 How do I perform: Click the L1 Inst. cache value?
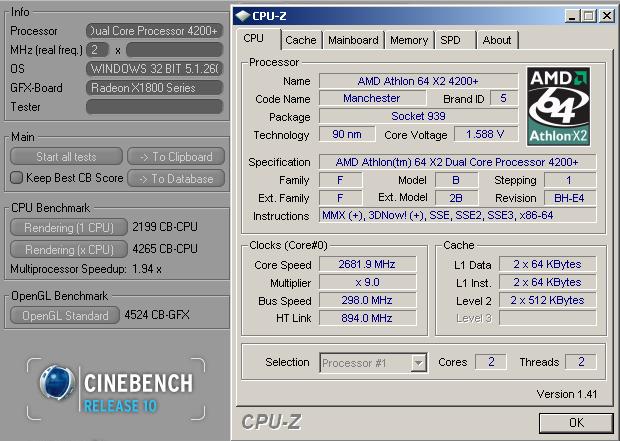[548, 282]
